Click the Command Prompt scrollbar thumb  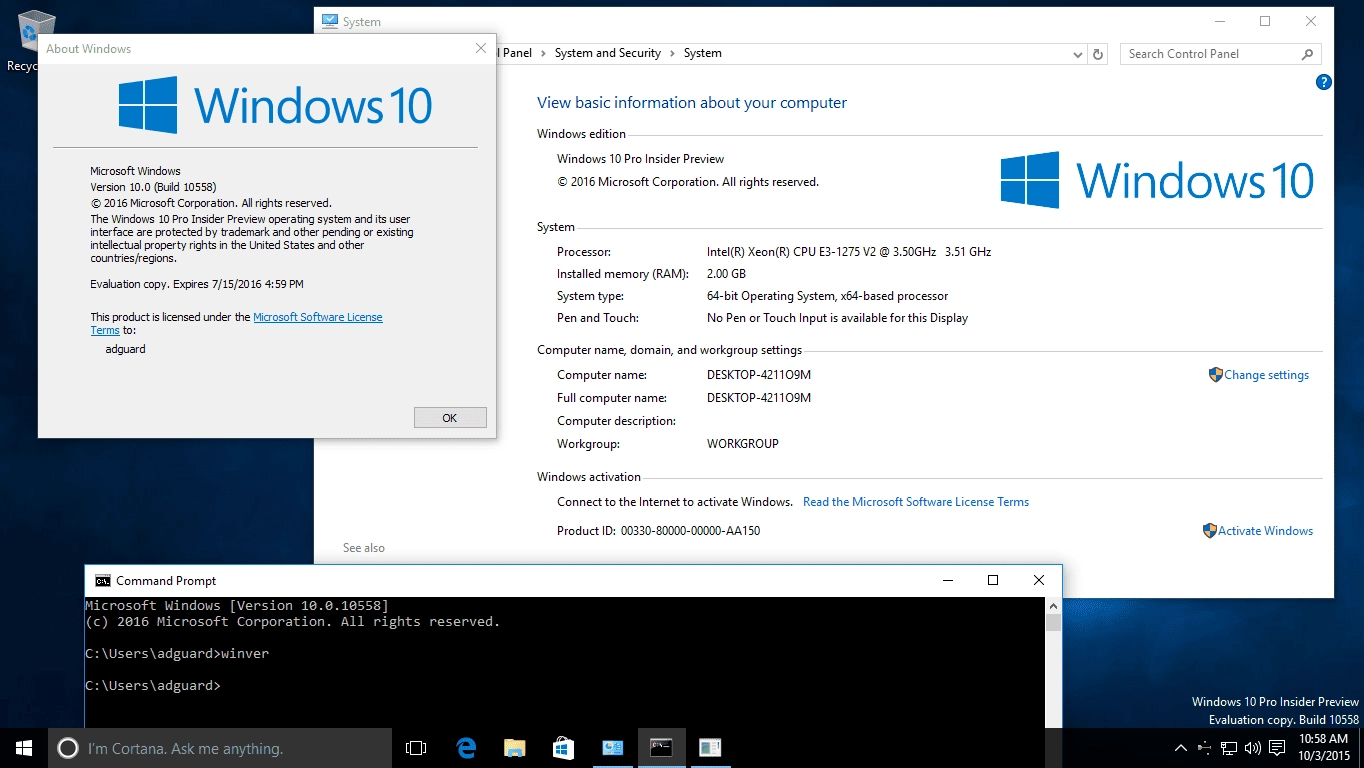(x=1053, y=622)
